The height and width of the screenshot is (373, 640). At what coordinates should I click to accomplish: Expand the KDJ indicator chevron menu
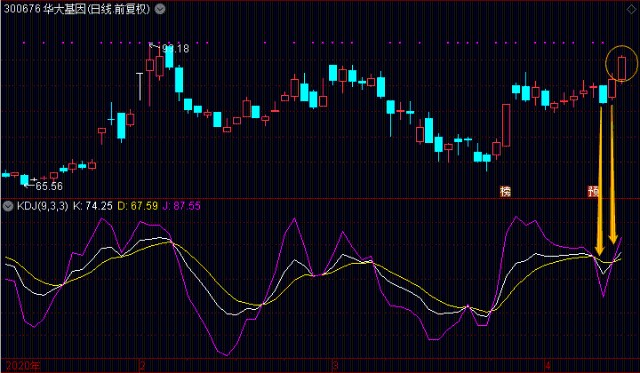[x=8, y=206]
